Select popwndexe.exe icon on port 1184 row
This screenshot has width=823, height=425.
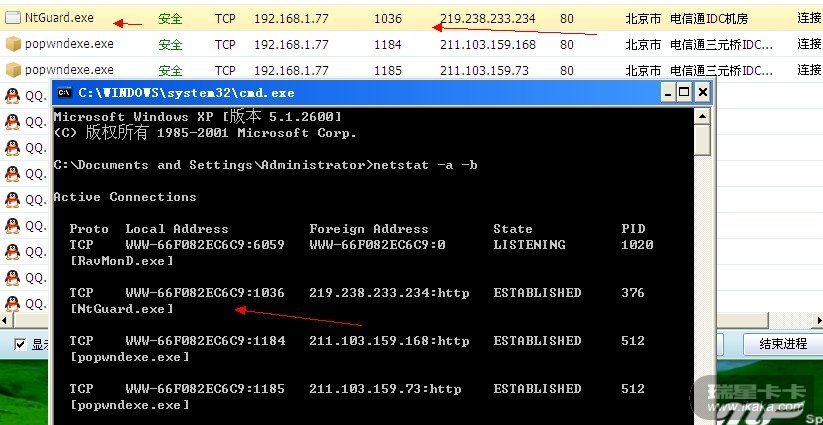pyautogui.click(x=13, y=45)
